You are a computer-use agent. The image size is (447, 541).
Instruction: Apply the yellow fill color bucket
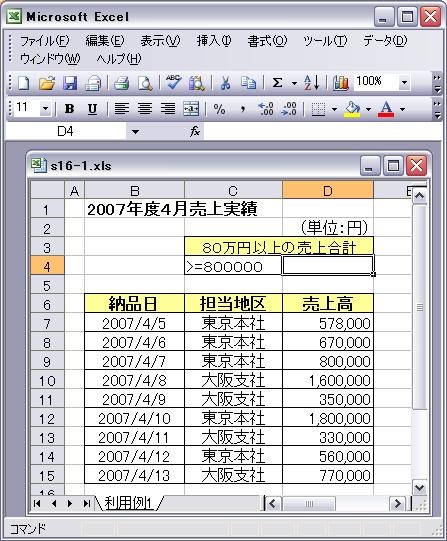pos(352,109)
